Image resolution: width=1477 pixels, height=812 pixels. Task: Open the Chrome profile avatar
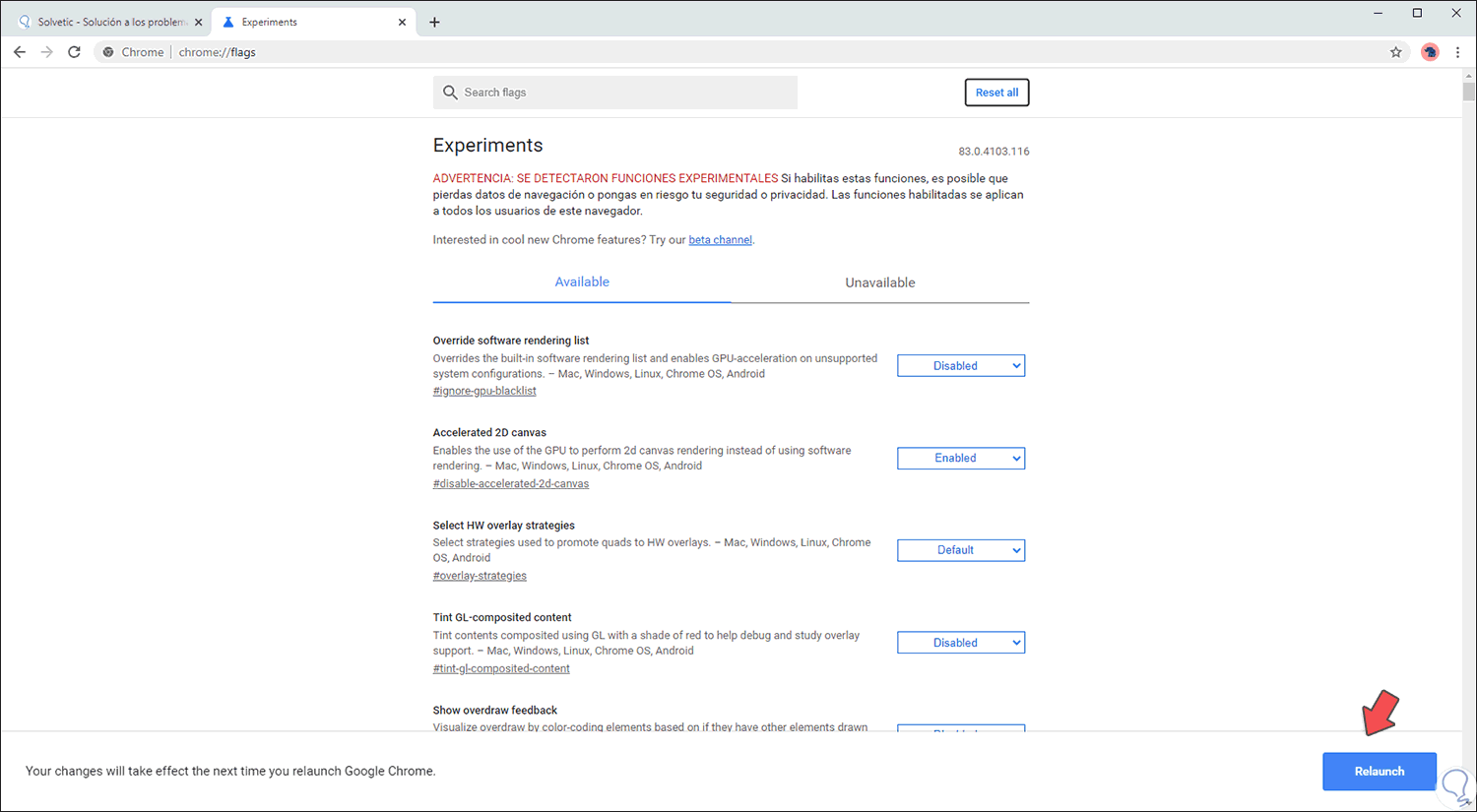pos(1430,52)
